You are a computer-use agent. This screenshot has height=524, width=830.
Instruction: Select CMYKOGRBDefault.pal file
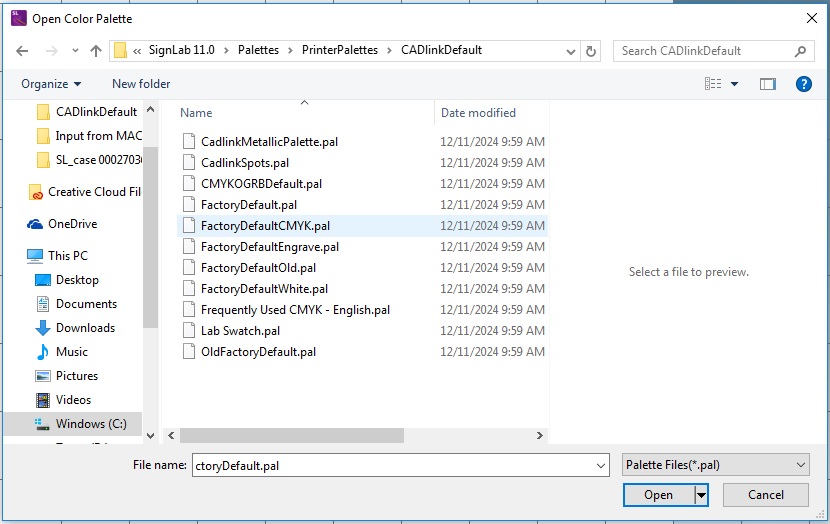(x=261, y=184)
